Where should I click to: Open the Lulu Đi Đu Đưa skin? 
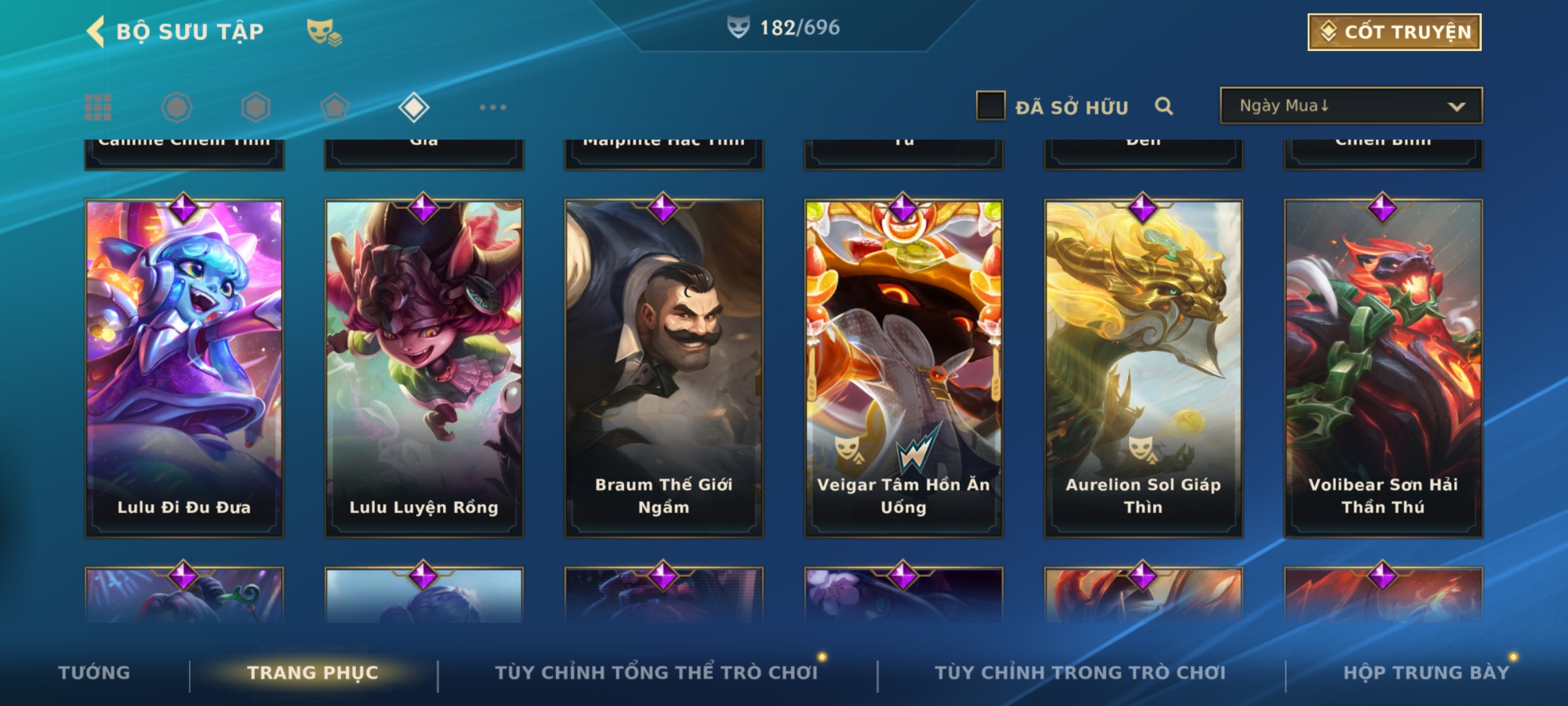tap(184, 368)
